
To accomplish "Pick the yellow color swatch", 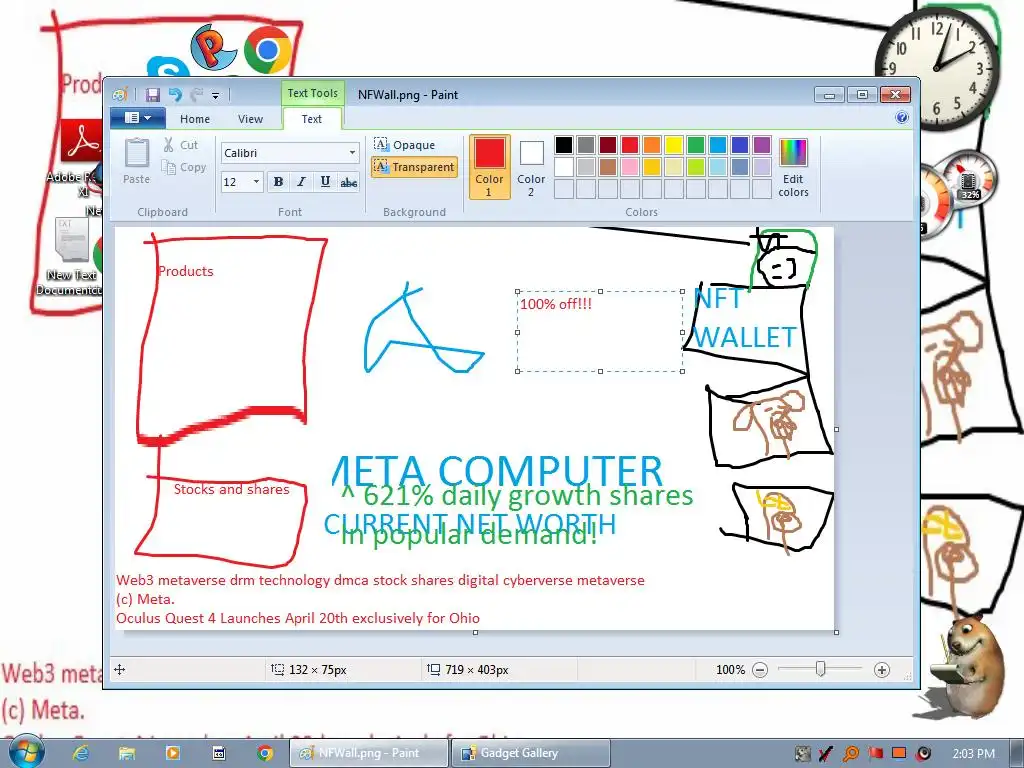I will pyautogui.click(x=674, y=144).
